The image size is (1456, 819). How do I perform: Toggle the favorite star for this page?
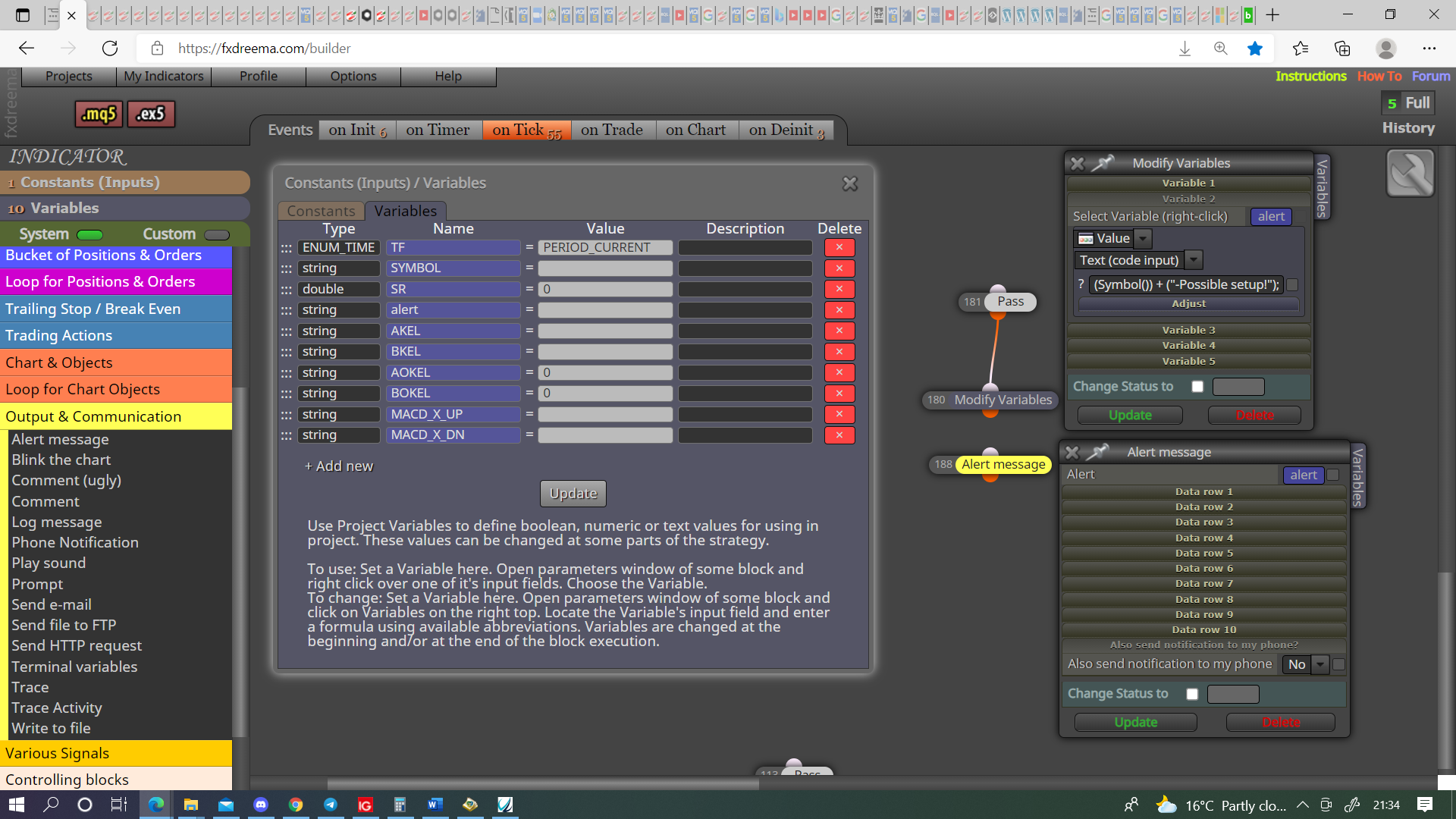tap(1255, 49)
